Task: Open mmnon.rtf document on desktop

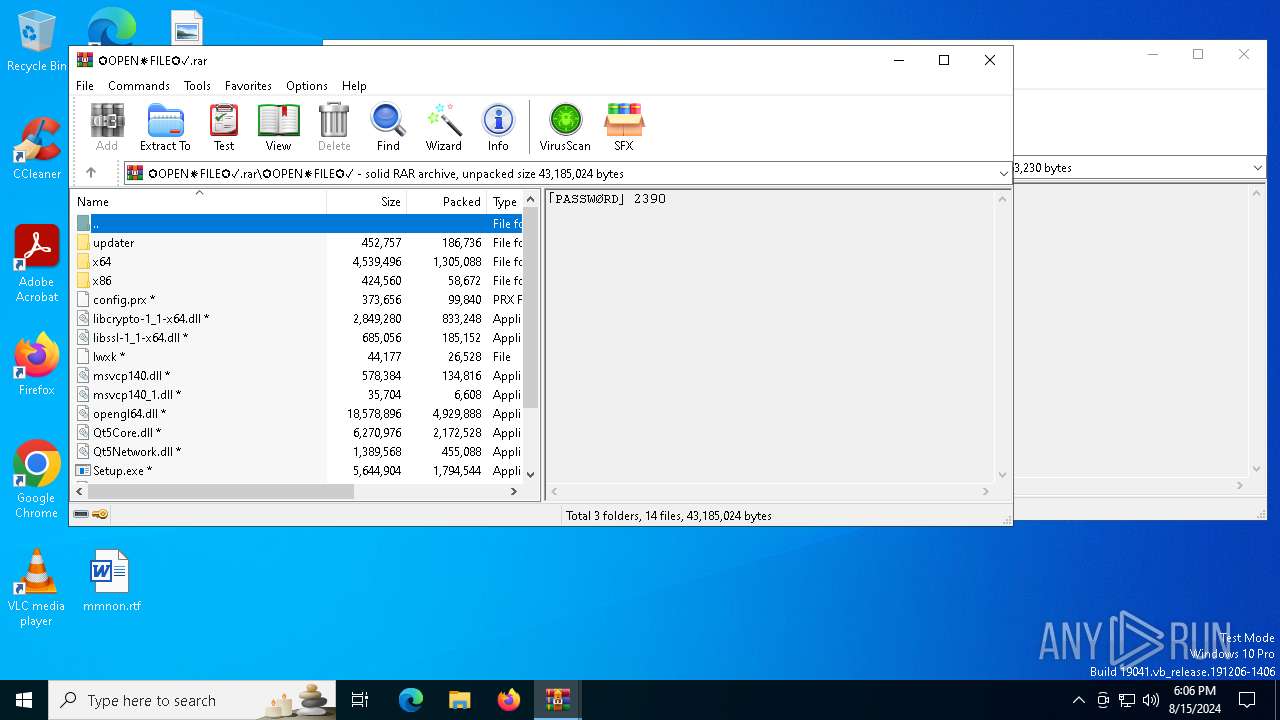Action: (111, 580)
